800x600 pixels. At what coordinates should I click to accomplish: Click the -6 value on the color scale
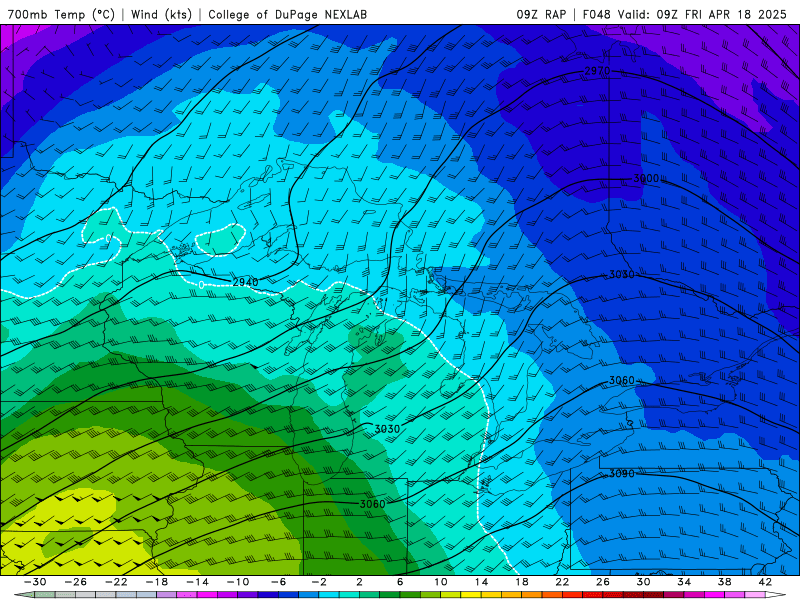coord(279,582)
